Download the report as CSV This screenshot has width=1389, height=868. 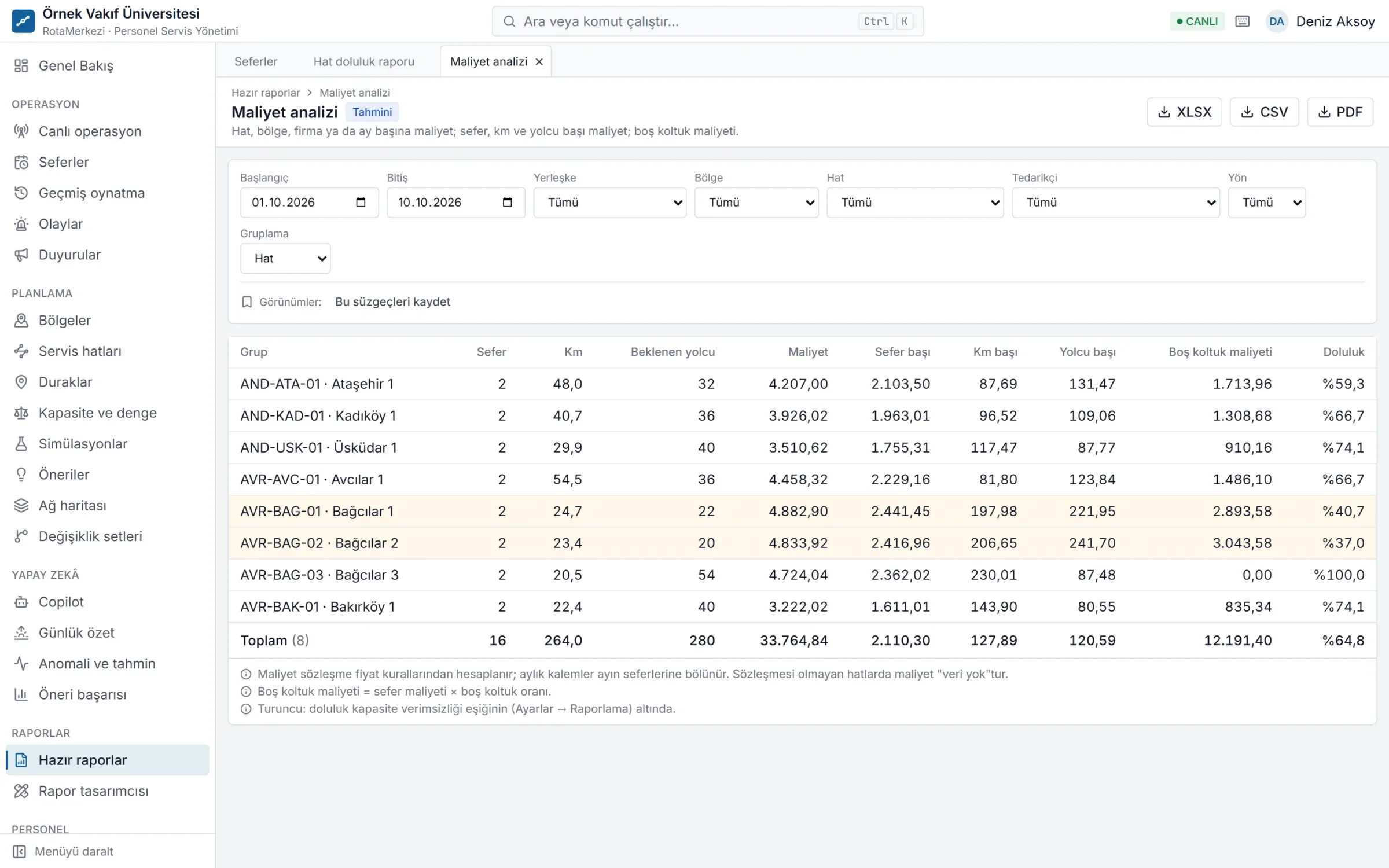pyautogui.click(x=1264, y=112)
